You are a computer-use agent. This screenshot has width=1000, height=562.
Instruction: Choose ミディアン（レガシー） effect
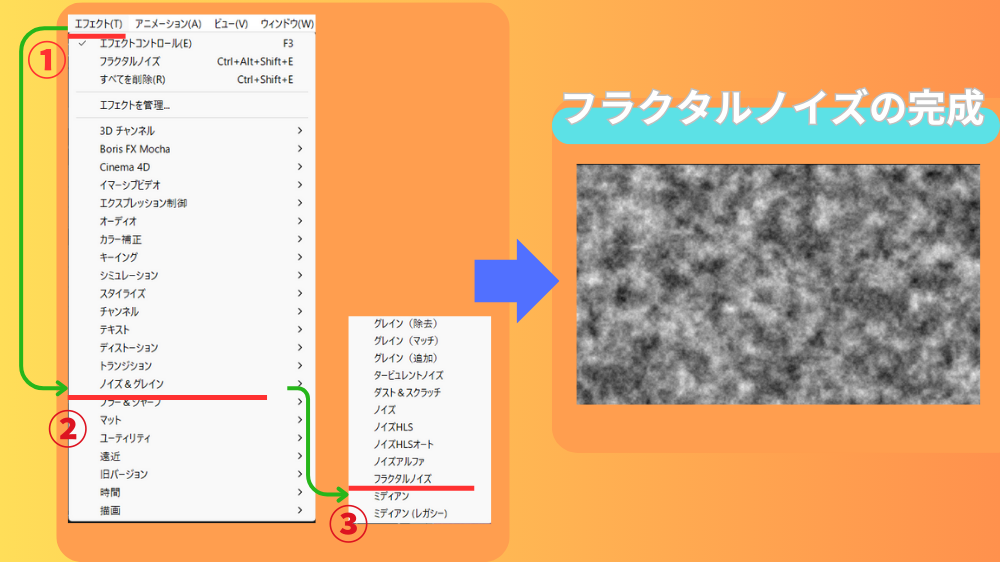pos(410,513)
